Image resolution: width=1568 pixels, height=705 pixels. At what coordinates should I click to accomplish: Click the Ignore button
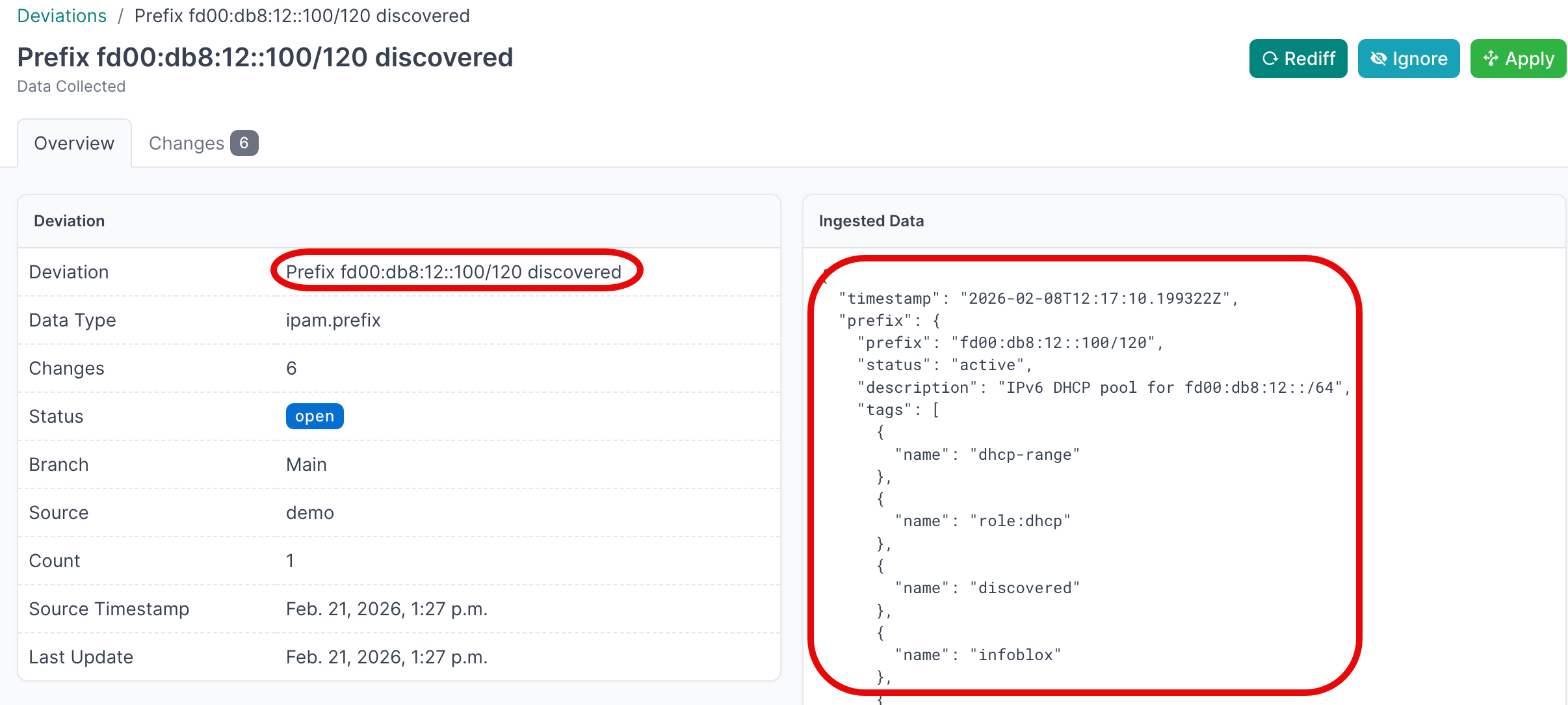point(1408,58)
